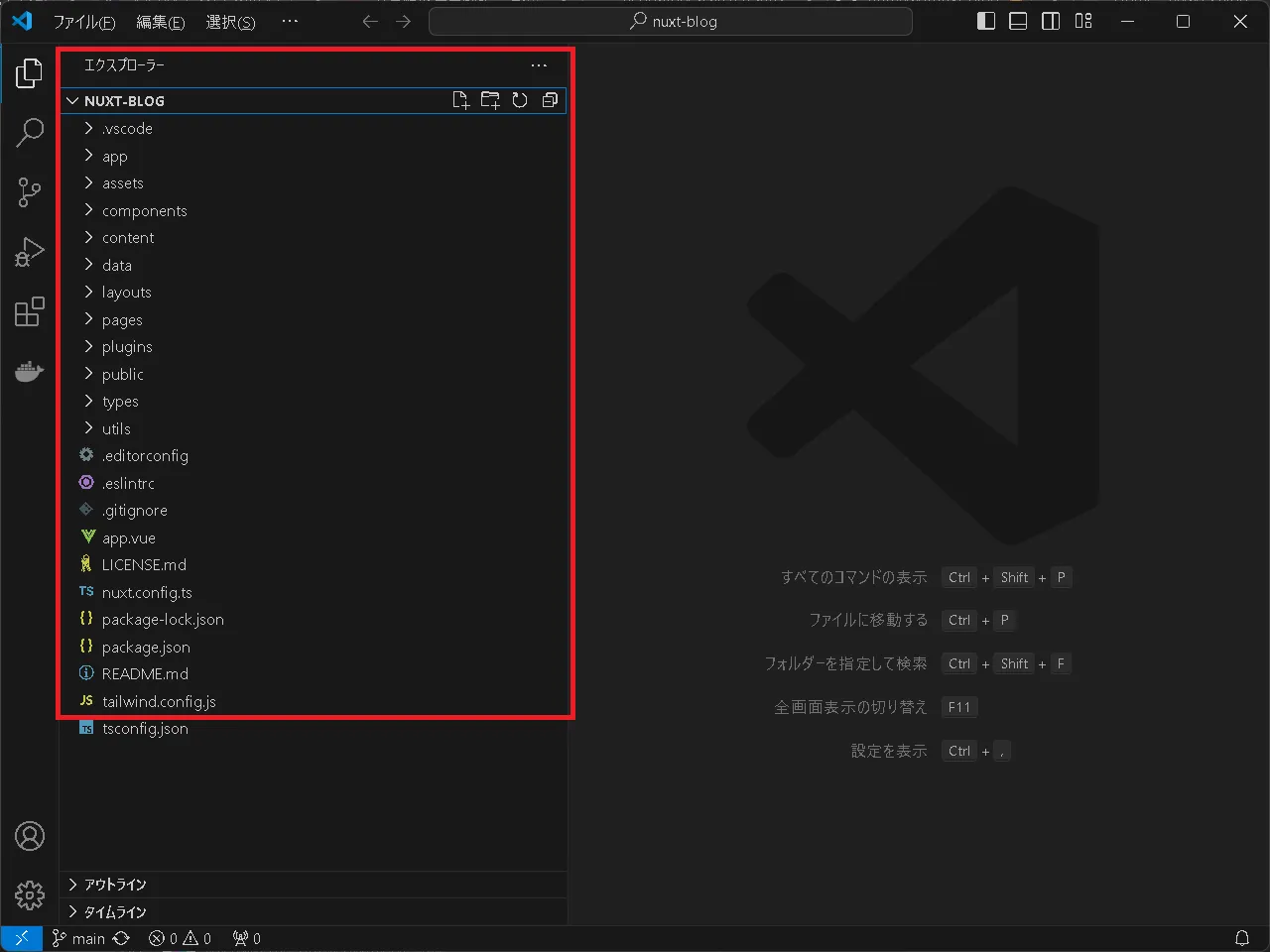Click the New File icon in NUXT-BLOG header
1270x952 pixels.
click(x=460, y=100)
